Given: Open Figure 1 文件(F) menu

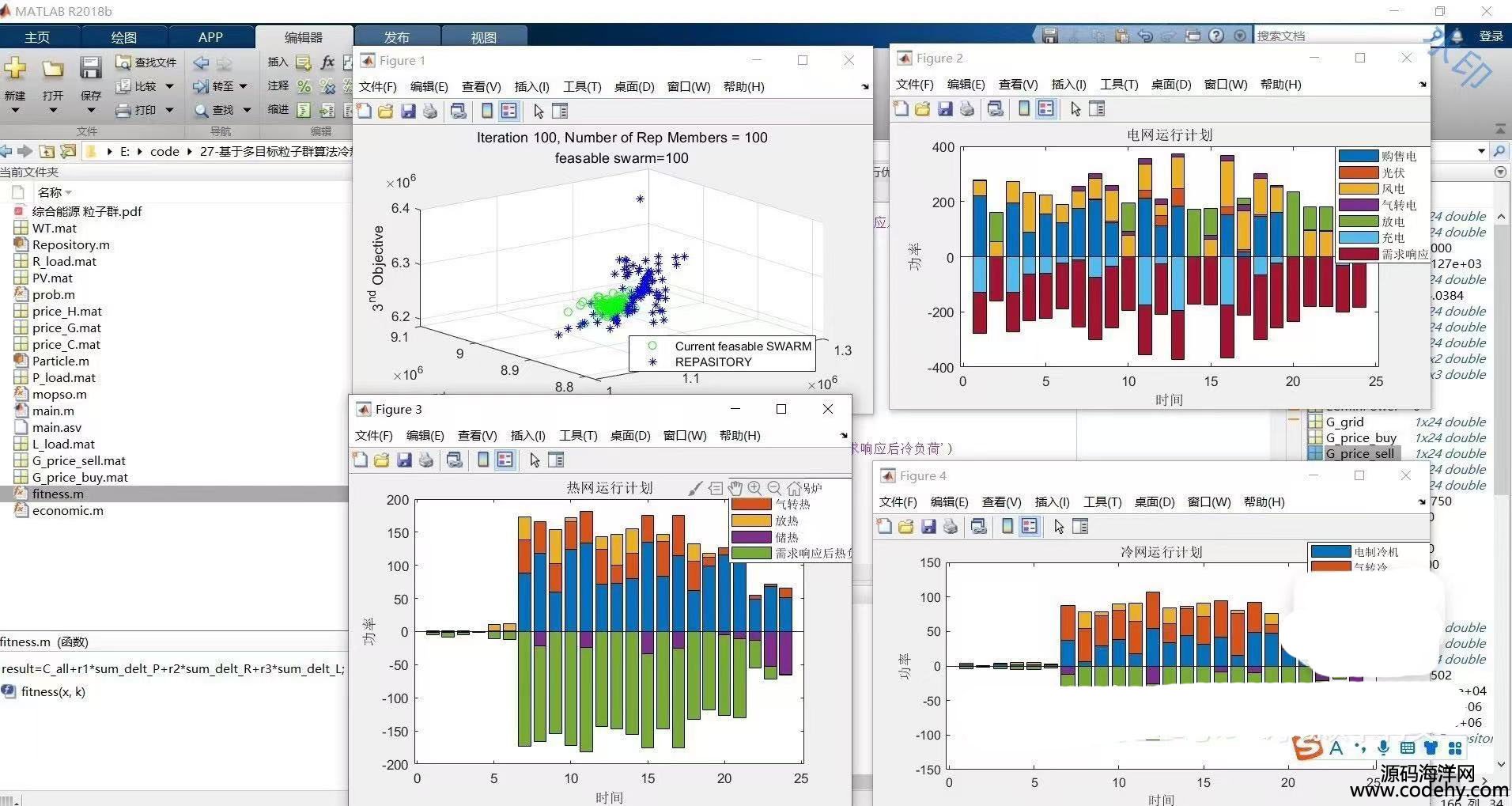Looking at the screenshot, I should point(378,87).
